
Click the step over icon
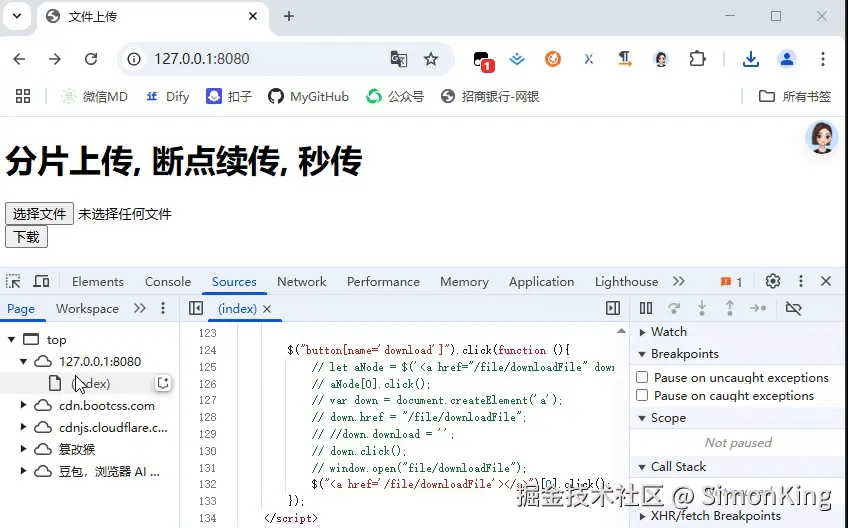point(674,308)
